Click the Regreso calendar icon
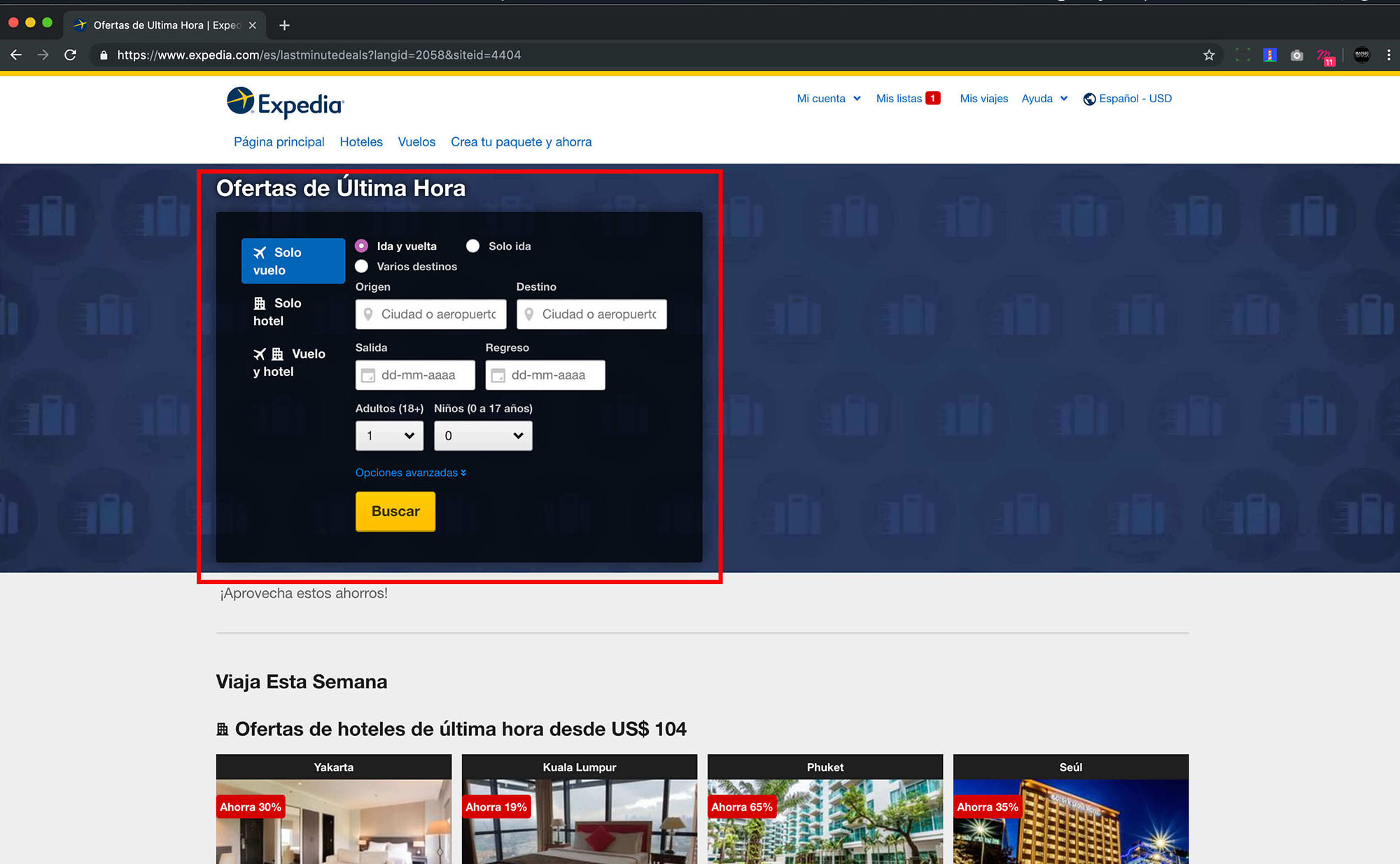 pyautogui.click(x=498, y=375)
